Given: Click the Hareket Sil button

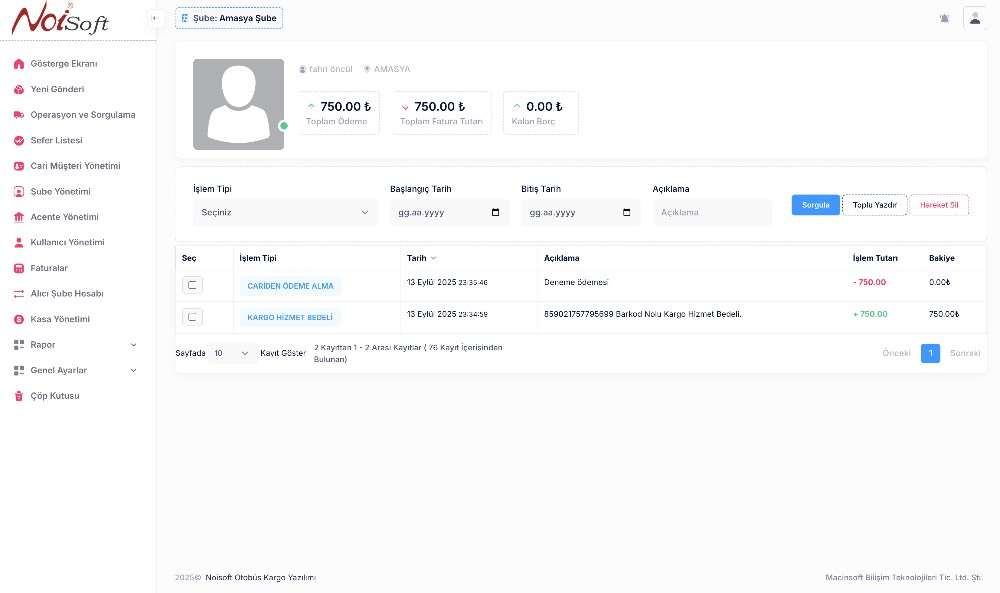Looking at the screenshot, I should tap(939, 205).
